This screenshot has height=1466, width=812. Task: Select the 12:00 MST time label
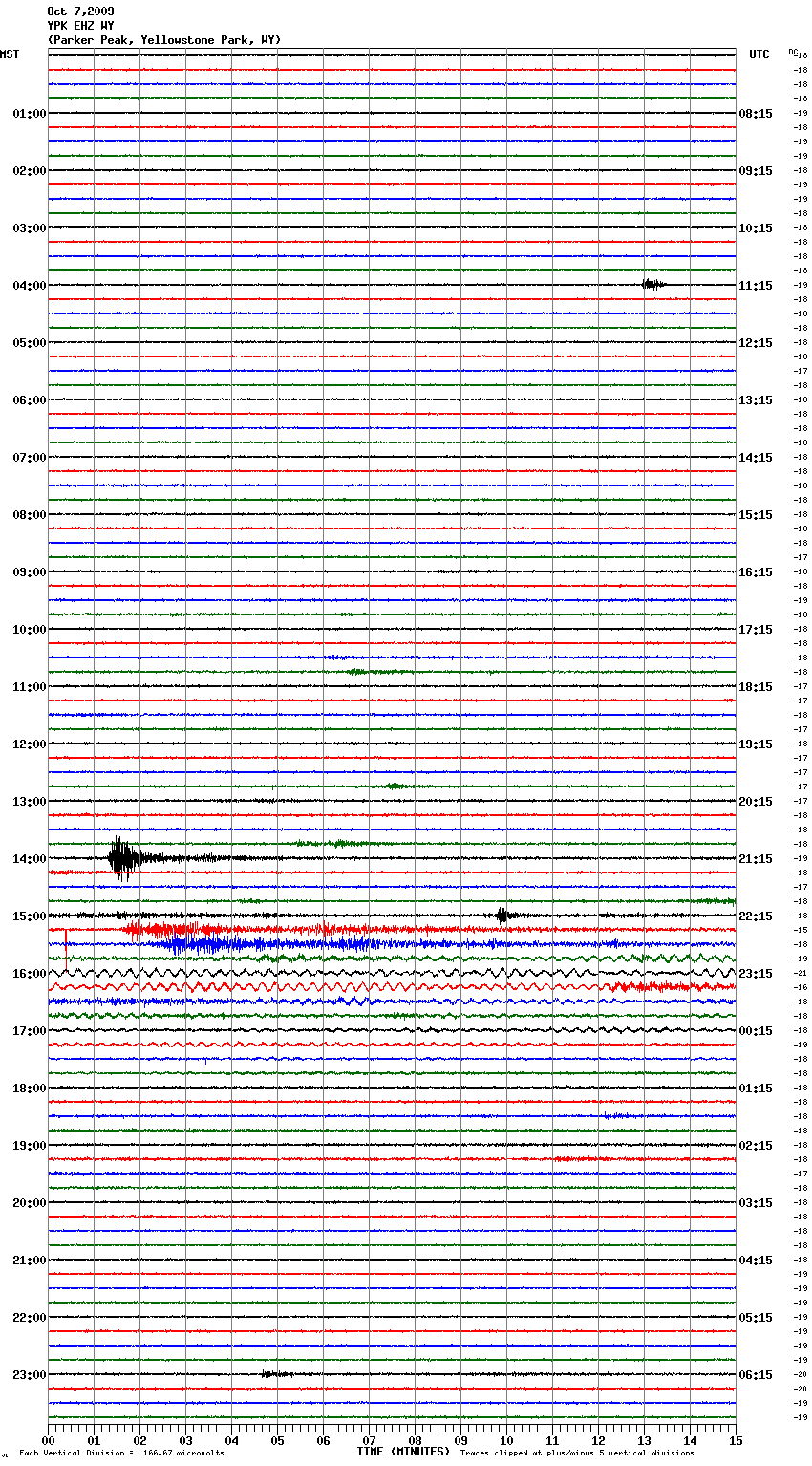(29, 744)
